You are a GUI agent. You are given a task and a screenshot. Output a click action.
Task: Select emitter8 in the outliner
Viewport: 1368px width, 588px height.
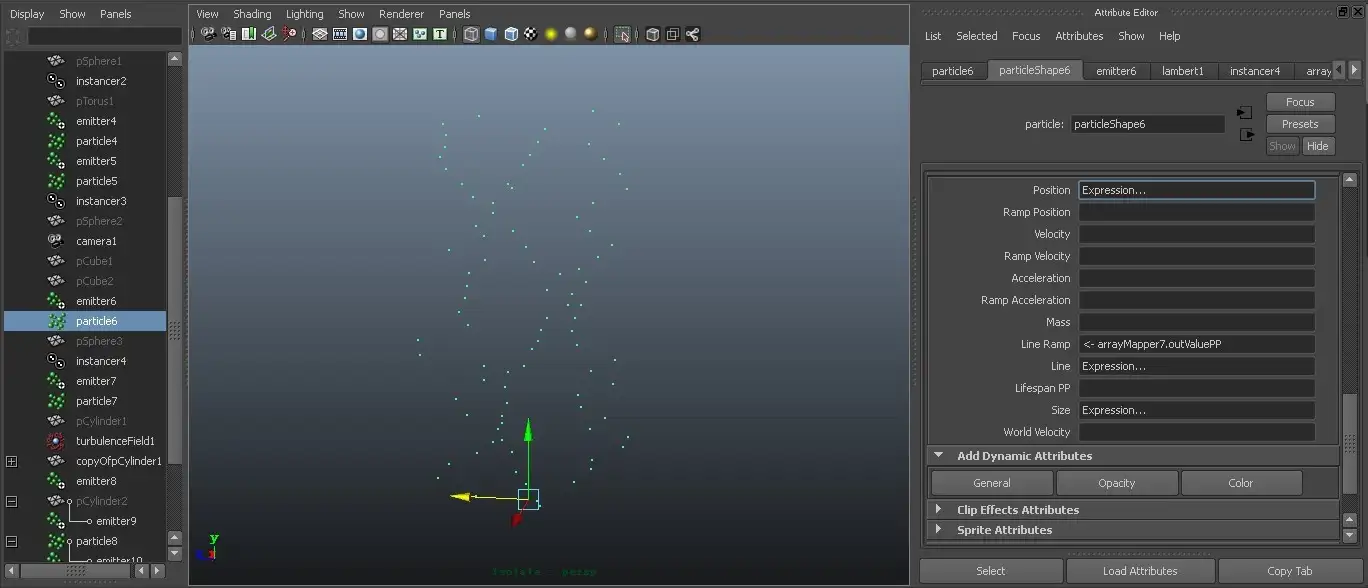[x=96, y=481]
